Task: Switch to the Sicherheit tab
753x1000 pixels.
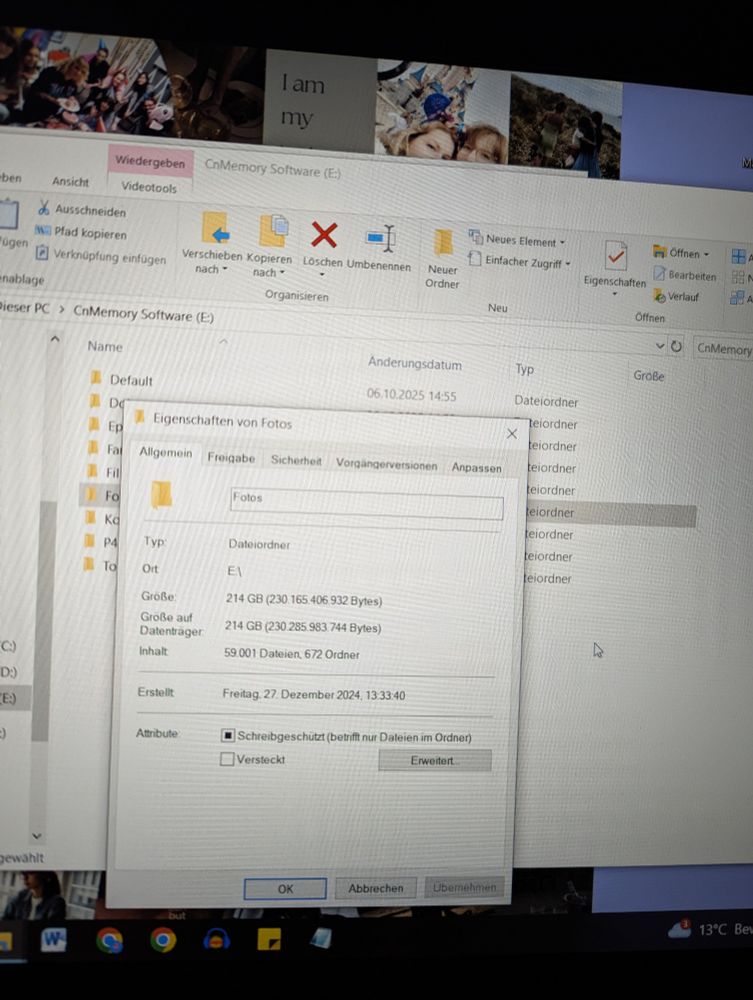Action: tap(296, 460)
